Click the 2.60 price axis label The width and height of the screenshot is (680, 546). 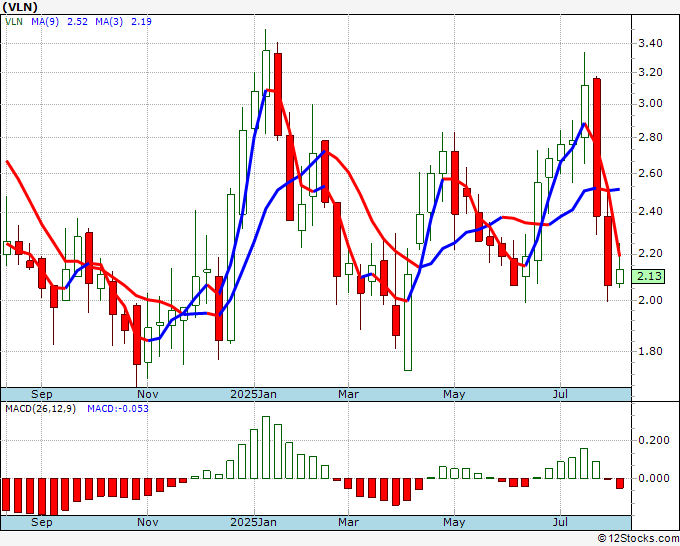pos(650,173)
